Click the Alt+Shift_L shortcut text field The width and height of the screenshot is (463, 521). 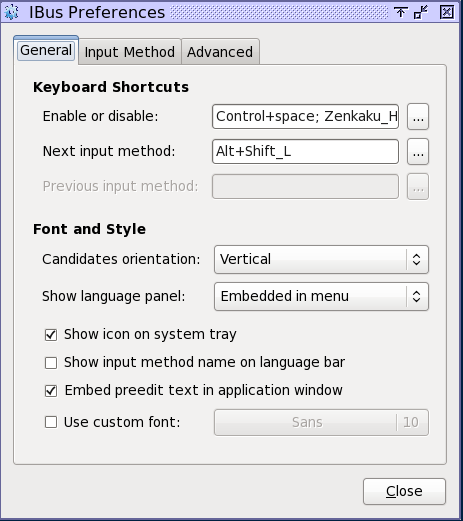pyautogui.click(x=305, y=152)
